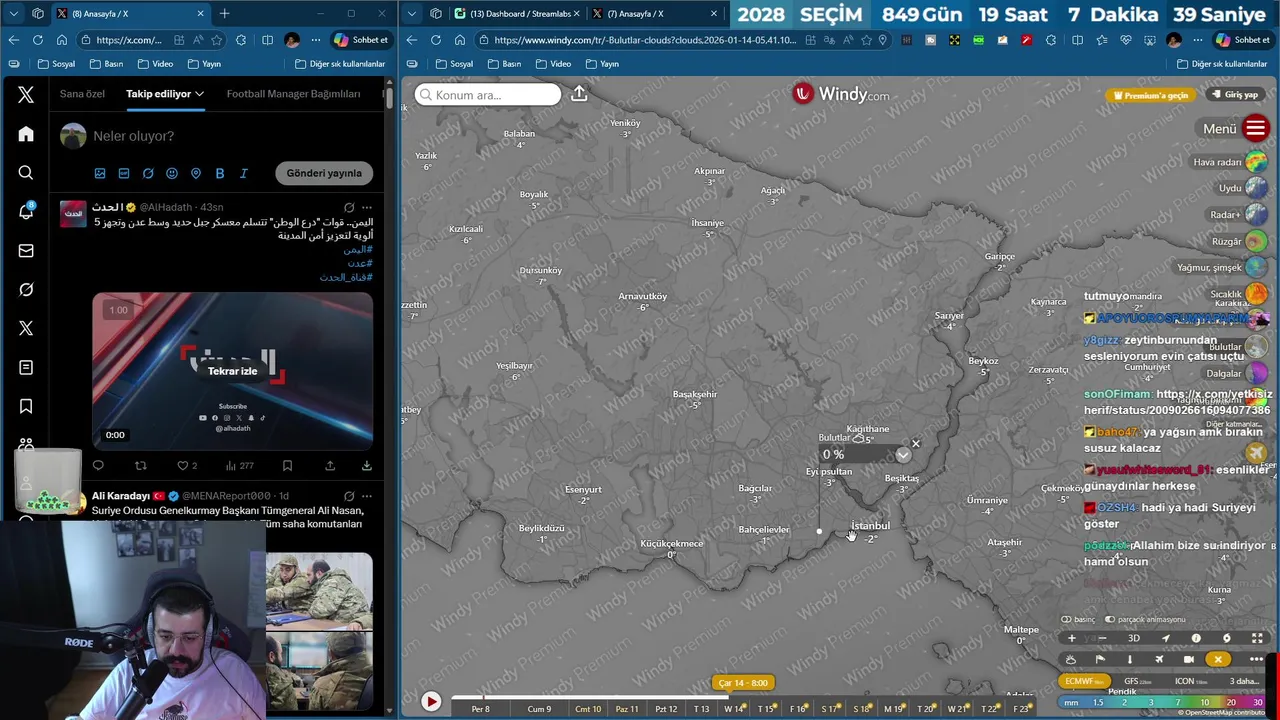Center map on my location arrow
This screenshot has width=1280, height=720.
tap(1165, 638)
